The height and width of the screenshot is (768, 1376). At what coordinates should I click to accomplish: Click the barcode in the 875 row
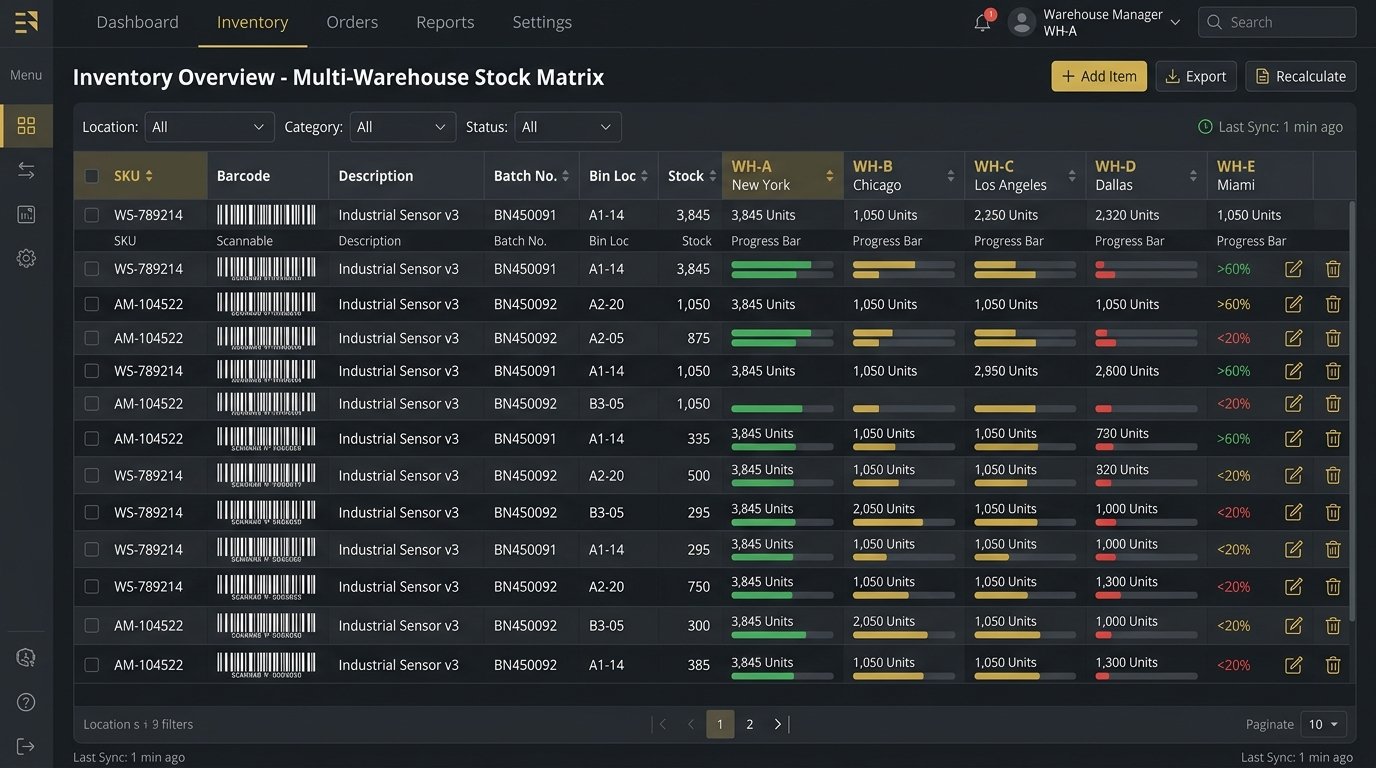(x=266, y=338)
